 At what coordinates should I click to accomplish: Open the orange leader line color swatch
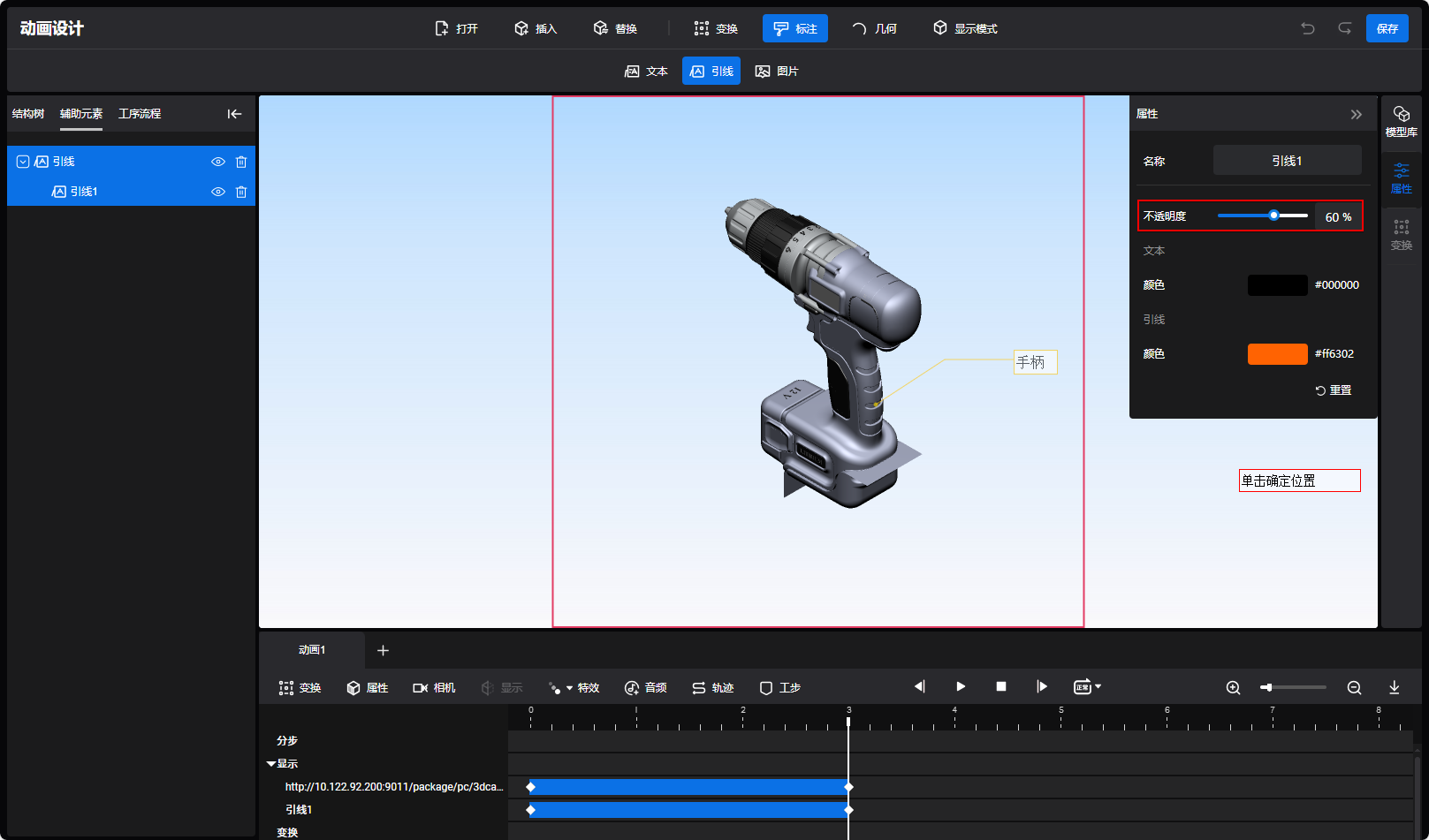coord(1277,353)
